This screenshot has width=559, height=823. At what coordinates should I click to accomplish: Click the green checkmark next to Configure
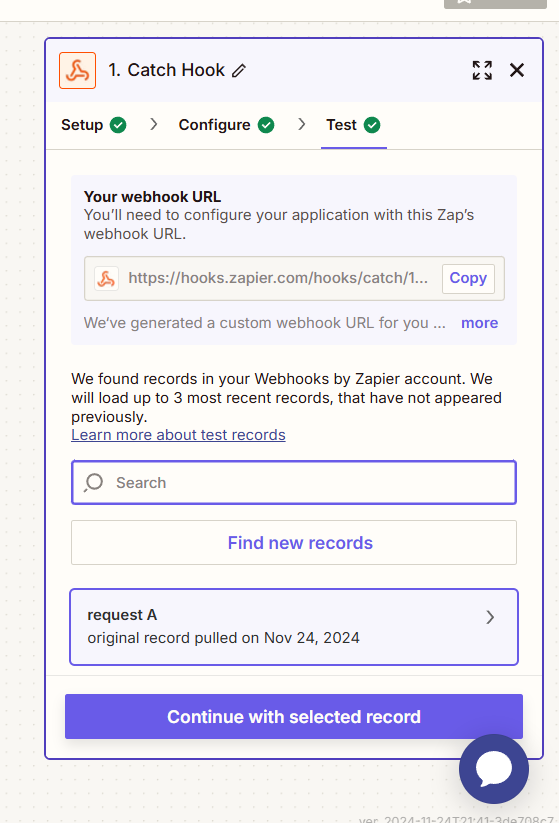pyautogui.click(x=266, y=125)
